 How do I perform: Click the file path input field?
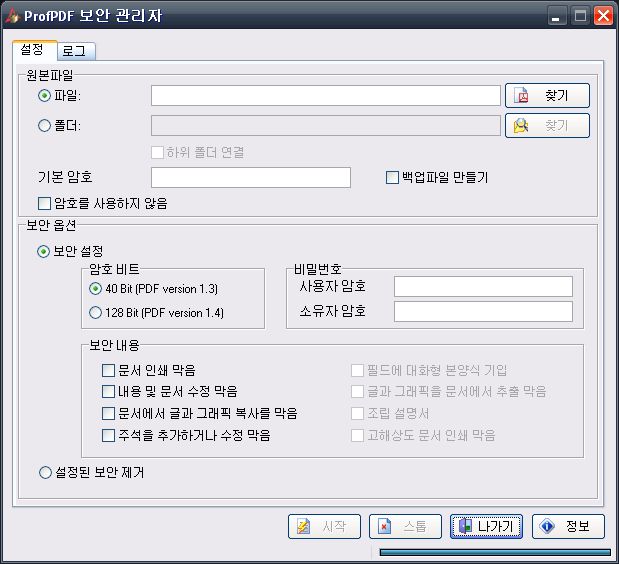(x=326, y=96)
